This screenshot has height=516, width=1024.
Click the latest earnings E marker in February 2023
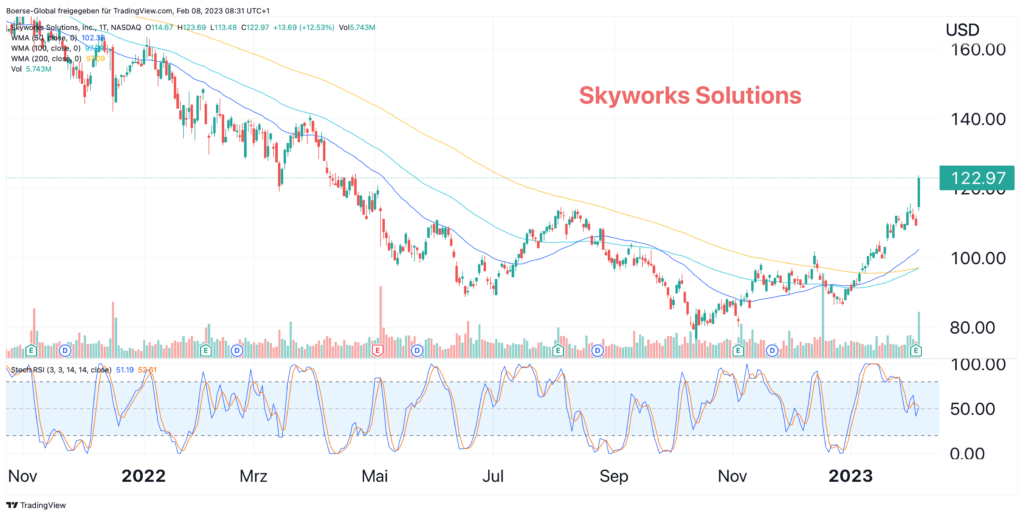(x=916, y=351)
